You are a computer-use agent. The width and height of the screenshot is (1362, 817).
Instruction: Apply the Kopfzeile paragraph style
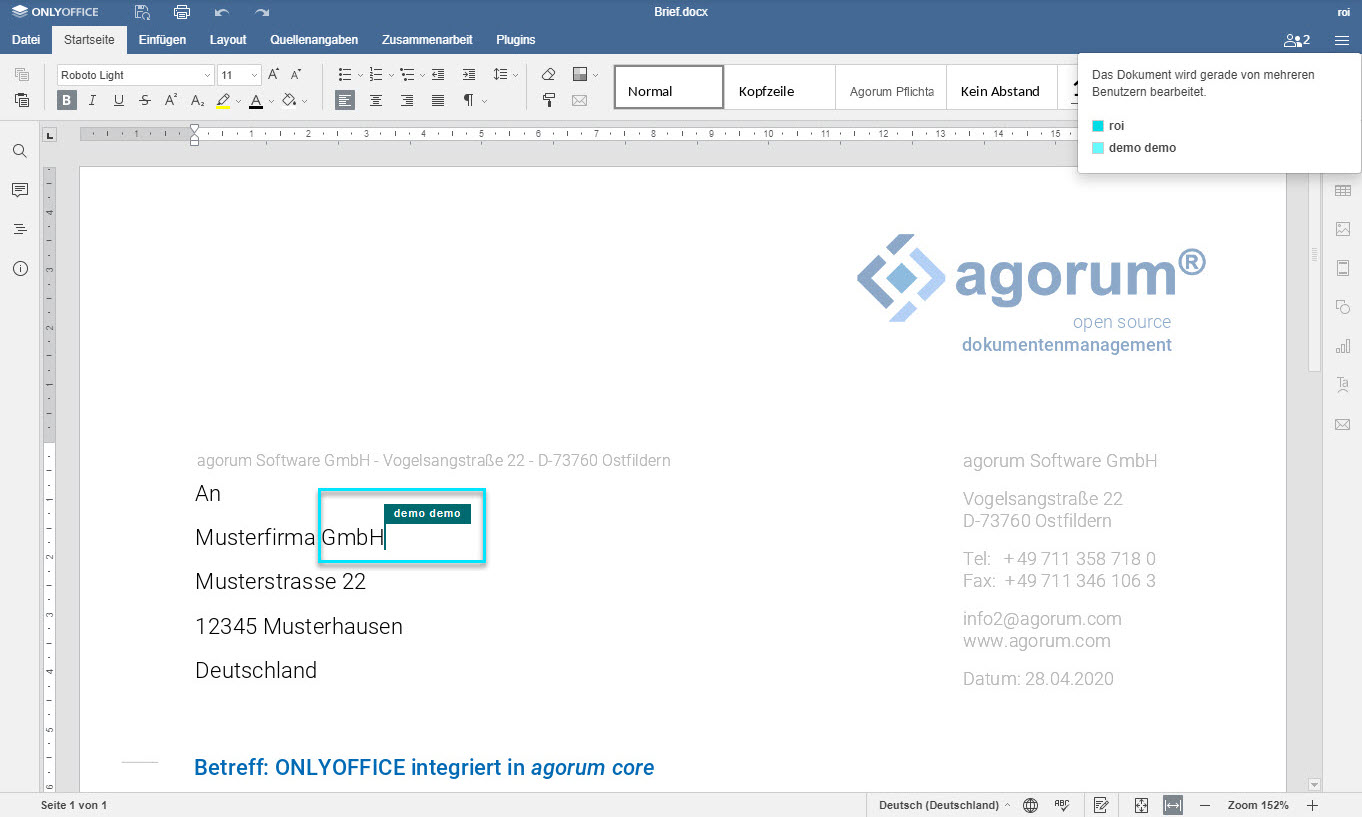tap(778, 91)
